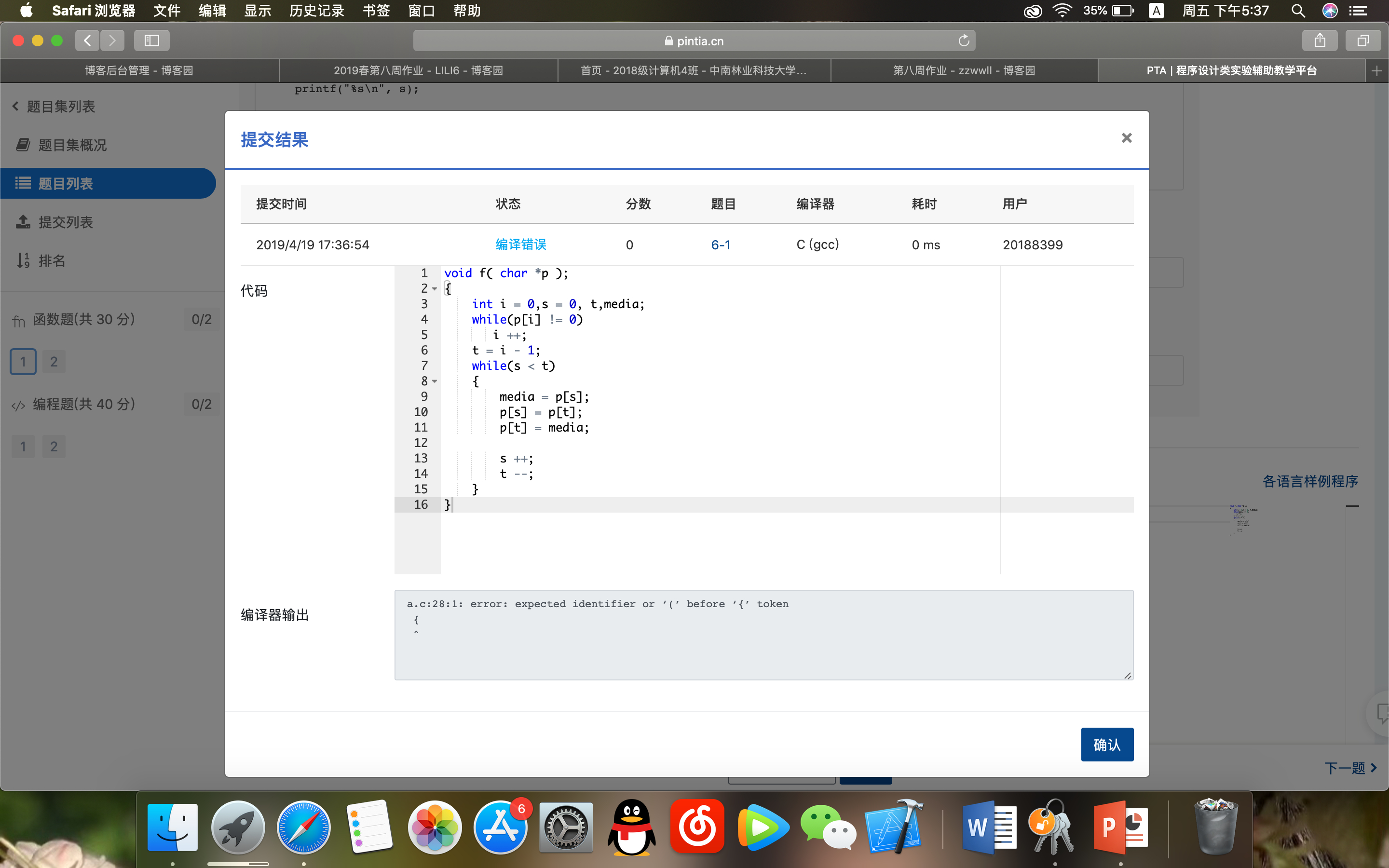Screen dimensions: 1389x868
Task: Open the 书签 menu
Action: coord(377,10)
